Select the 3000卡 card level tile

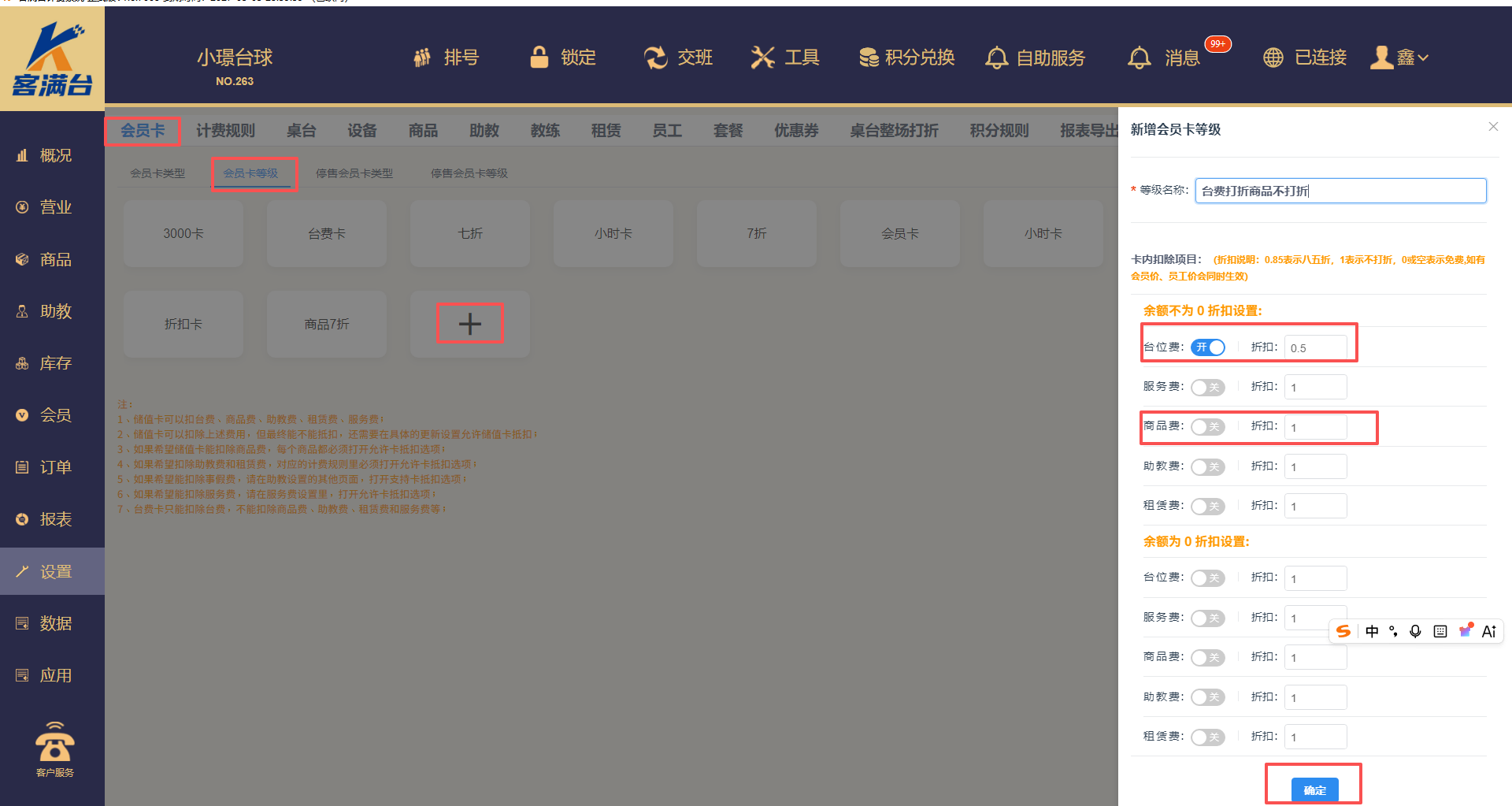183,234
